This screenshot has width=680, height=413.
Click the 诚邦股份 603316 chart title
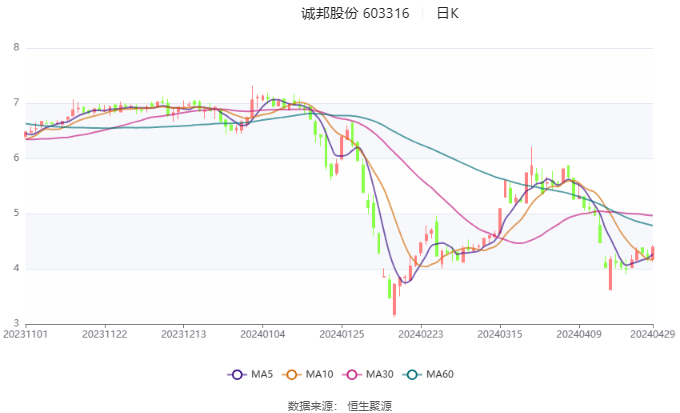356,14
